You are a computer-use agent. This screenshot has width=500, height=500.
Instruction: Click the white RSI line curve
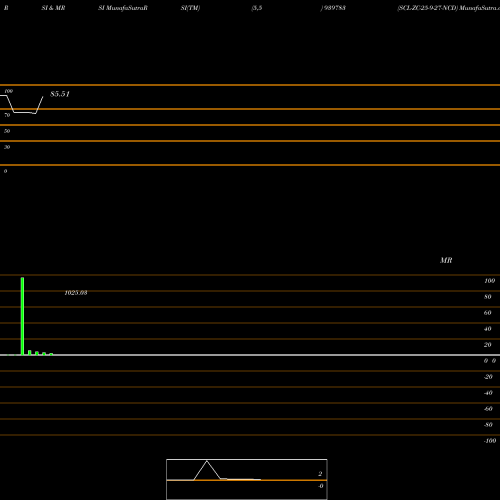tap(22, 105)
